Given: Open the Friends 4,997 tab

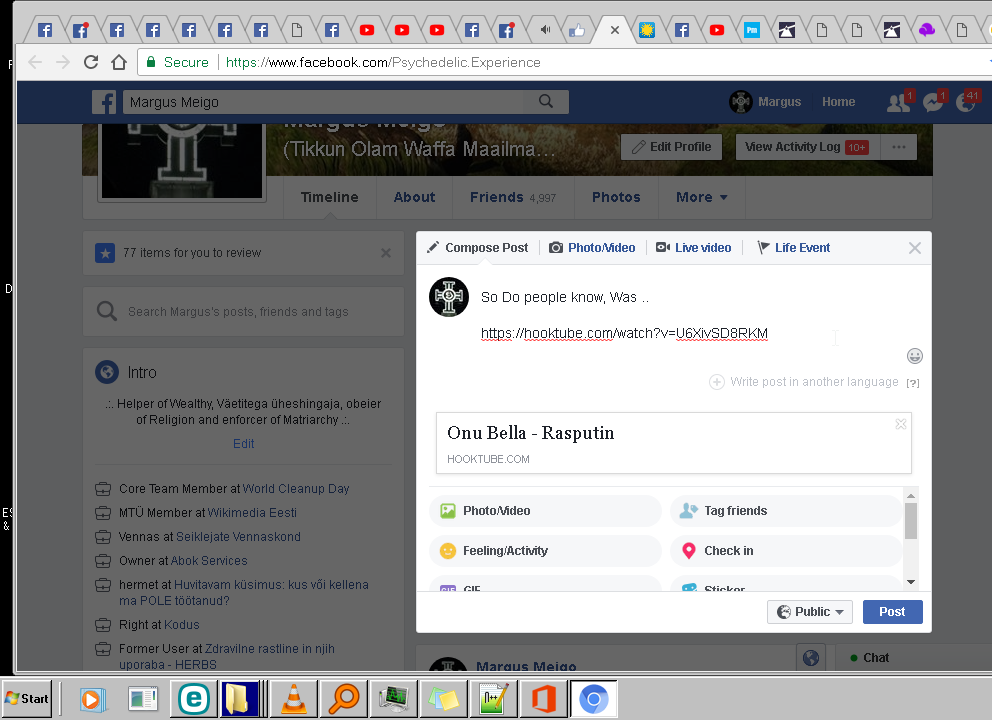Looking at the screenshot, I should coord(513,197).
